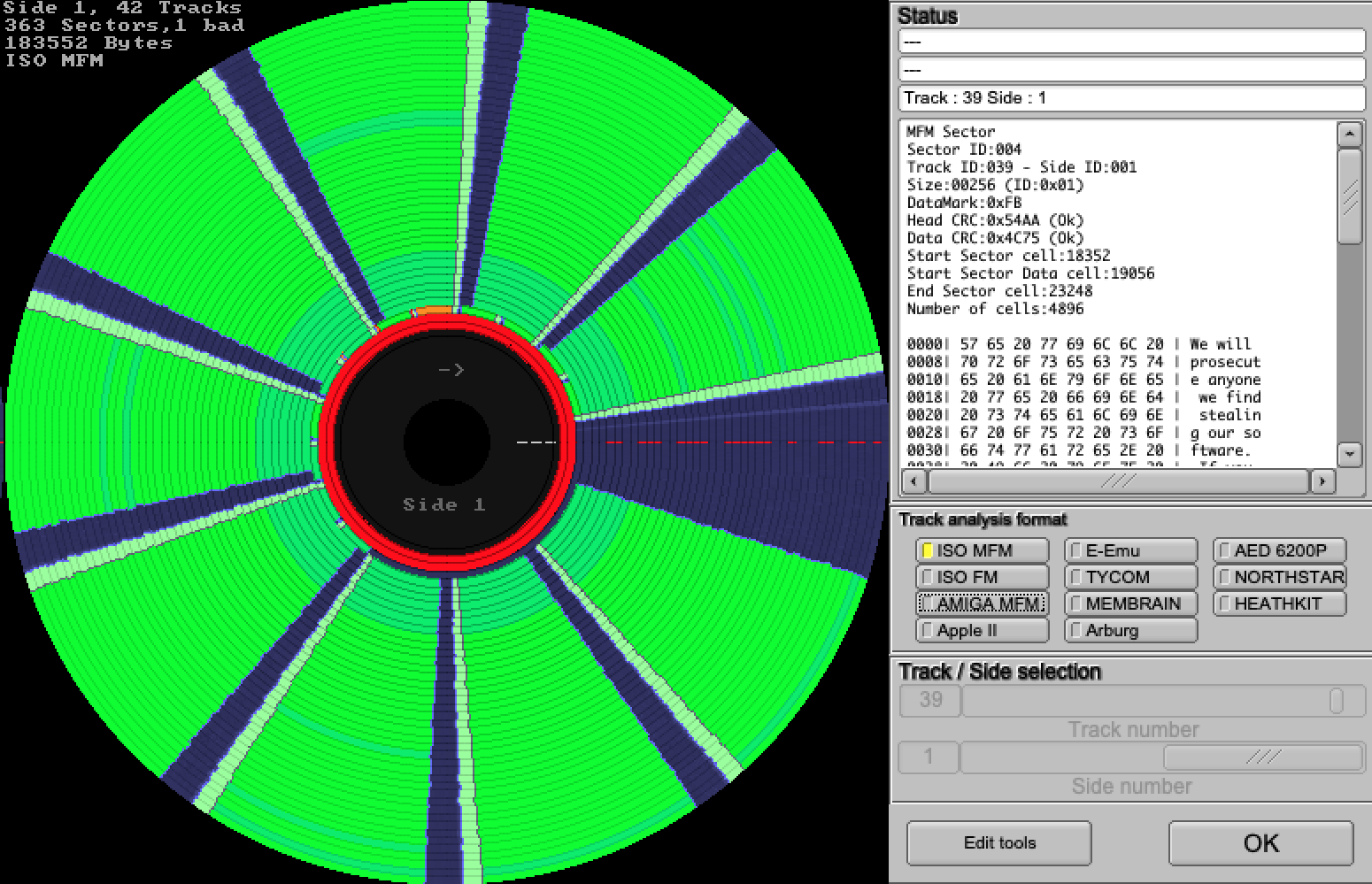1372x884 pixels.
Task: Enable E-Emu track format
Action: (x=1130, y=550)
